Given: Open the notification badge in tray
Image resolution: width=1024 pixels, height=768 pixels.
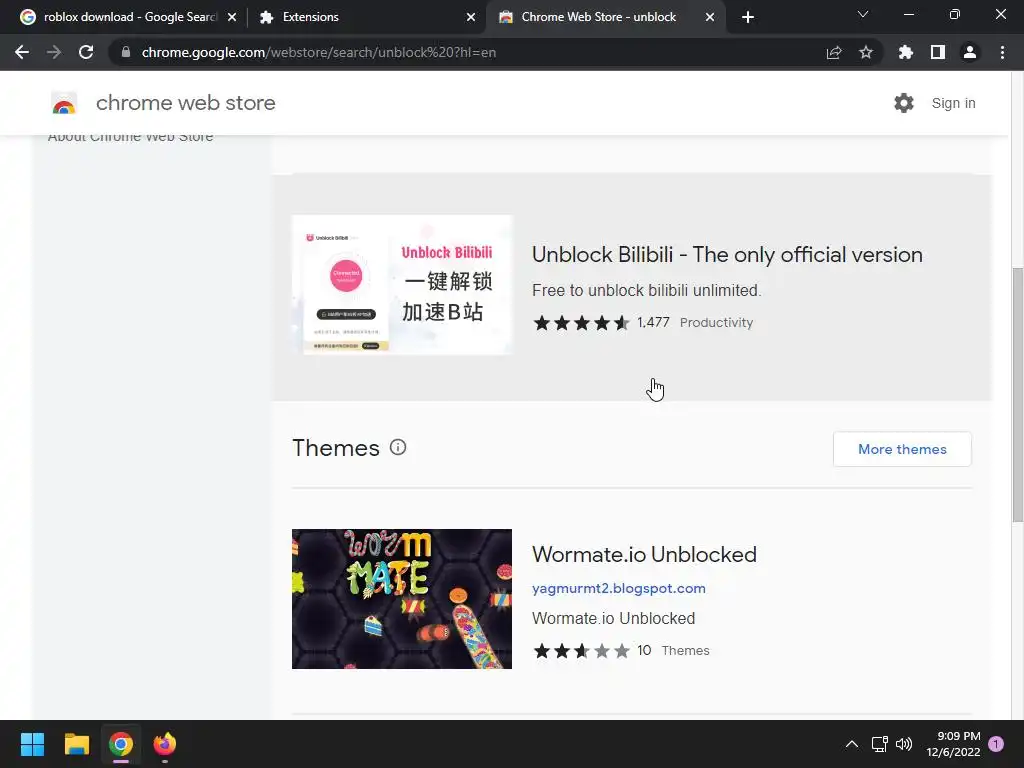Looking at the screenshot, I should pos(996,744).
